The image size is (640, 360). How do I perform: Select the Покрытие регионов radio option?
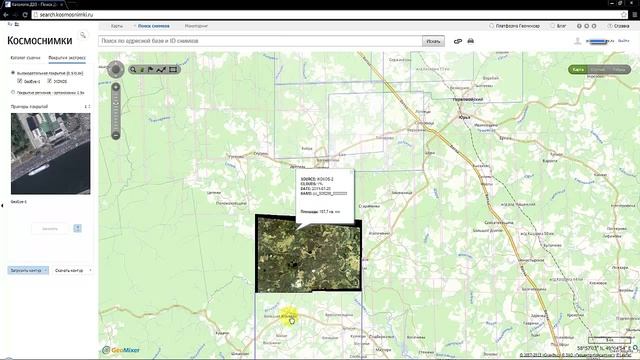[x=13, y=93]
